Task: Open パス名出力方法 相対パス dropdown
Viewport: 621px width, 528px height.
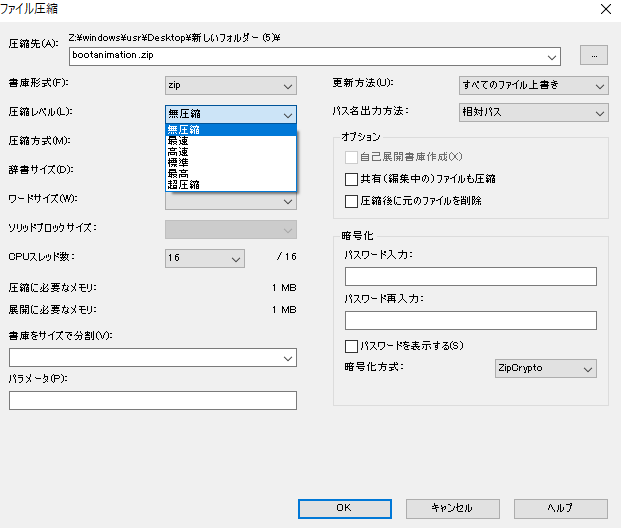Action: 533,112
